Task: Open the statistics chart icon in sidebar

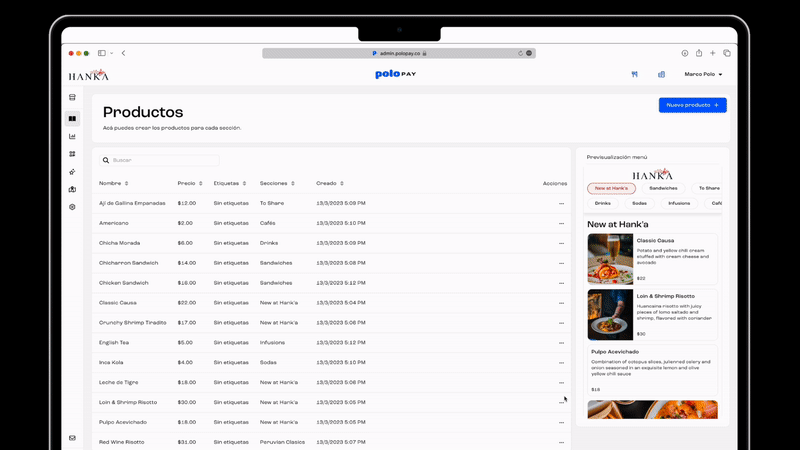Action: pos(72,136)
